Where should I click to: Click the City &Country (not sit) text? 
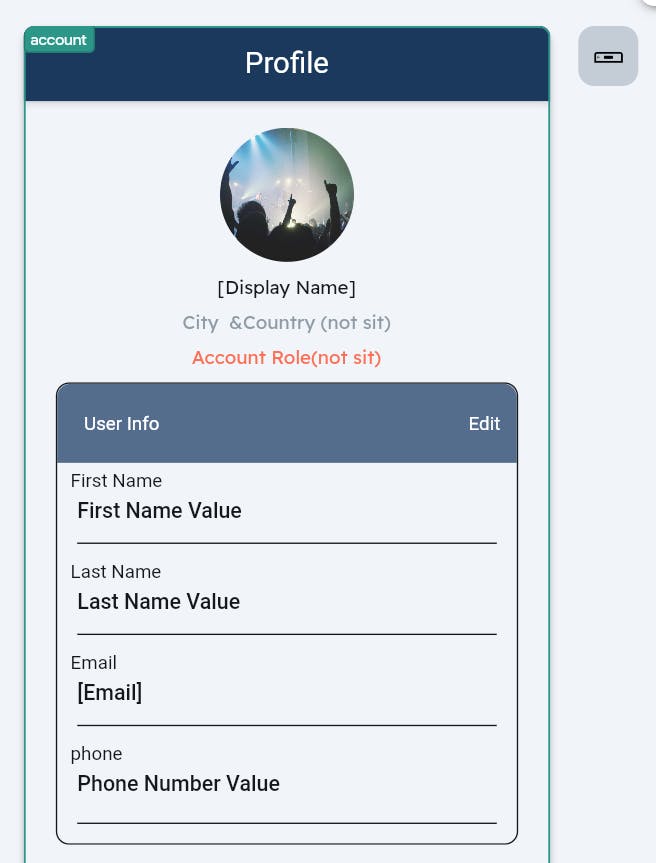(x=287, y=323)
